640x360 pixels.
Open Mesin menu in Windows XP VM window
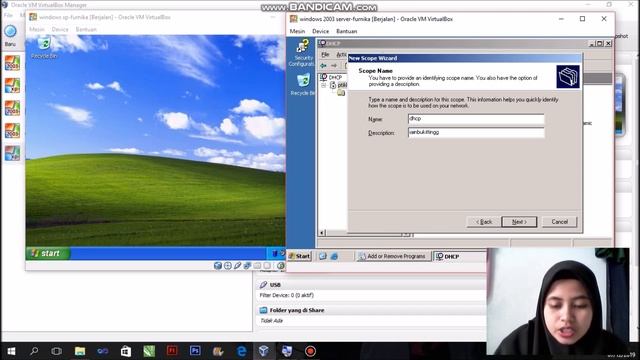click(37, 29)
